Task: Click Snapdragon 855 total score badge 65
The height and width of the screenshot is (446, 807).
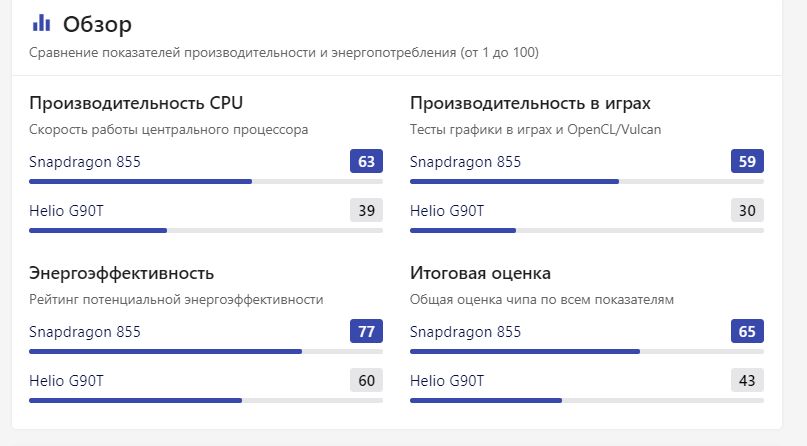Action: tap(747, 331)
